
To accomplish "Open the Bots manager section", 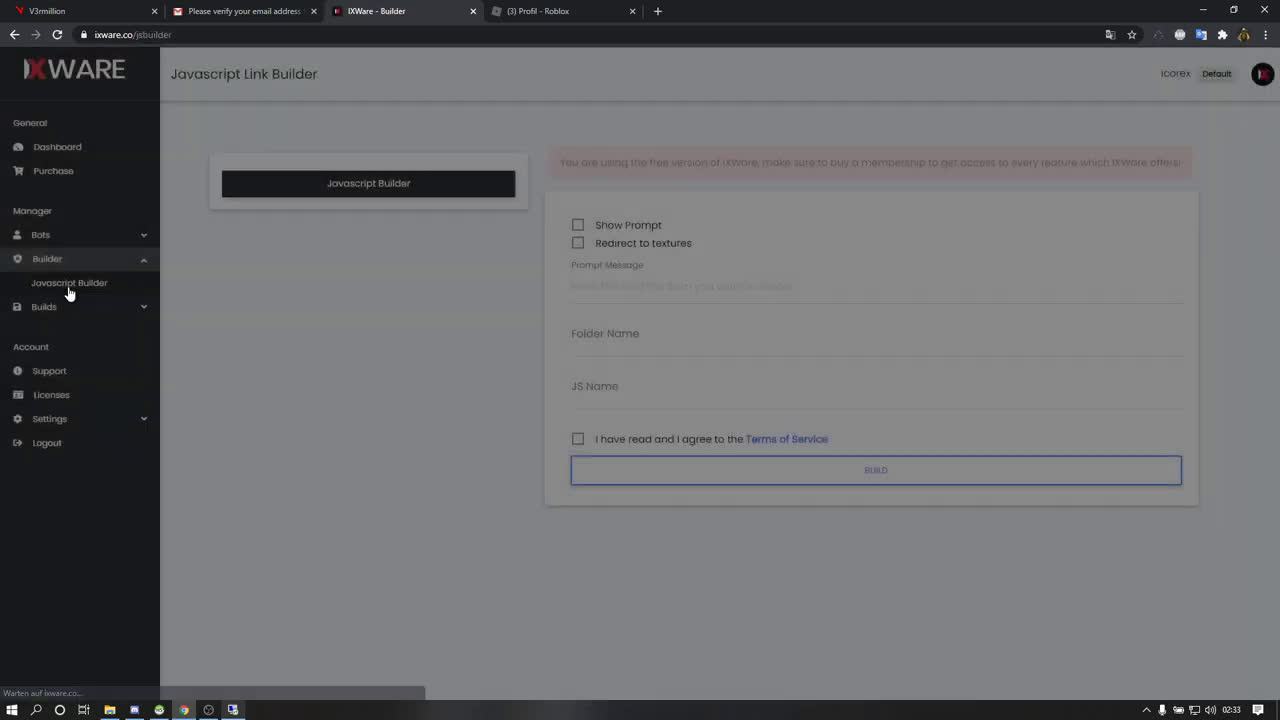I will click(x=40, y=234).
